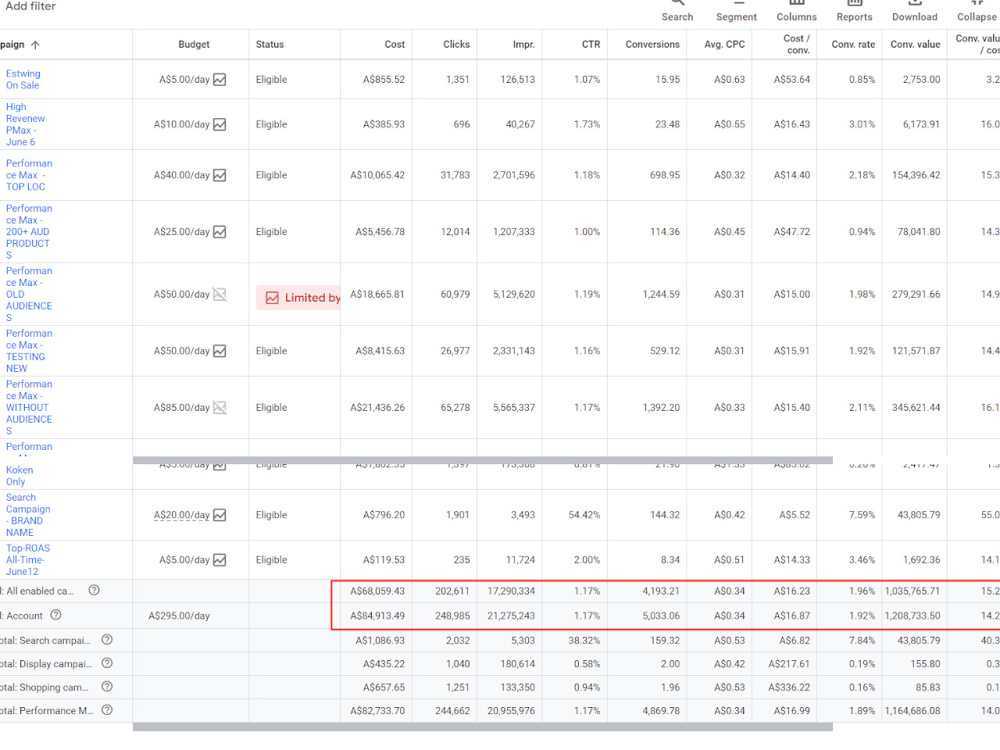Click crossed-out budget icon in A$85.00/day row
Viewport: 1000px width, 750px height.
219,408
